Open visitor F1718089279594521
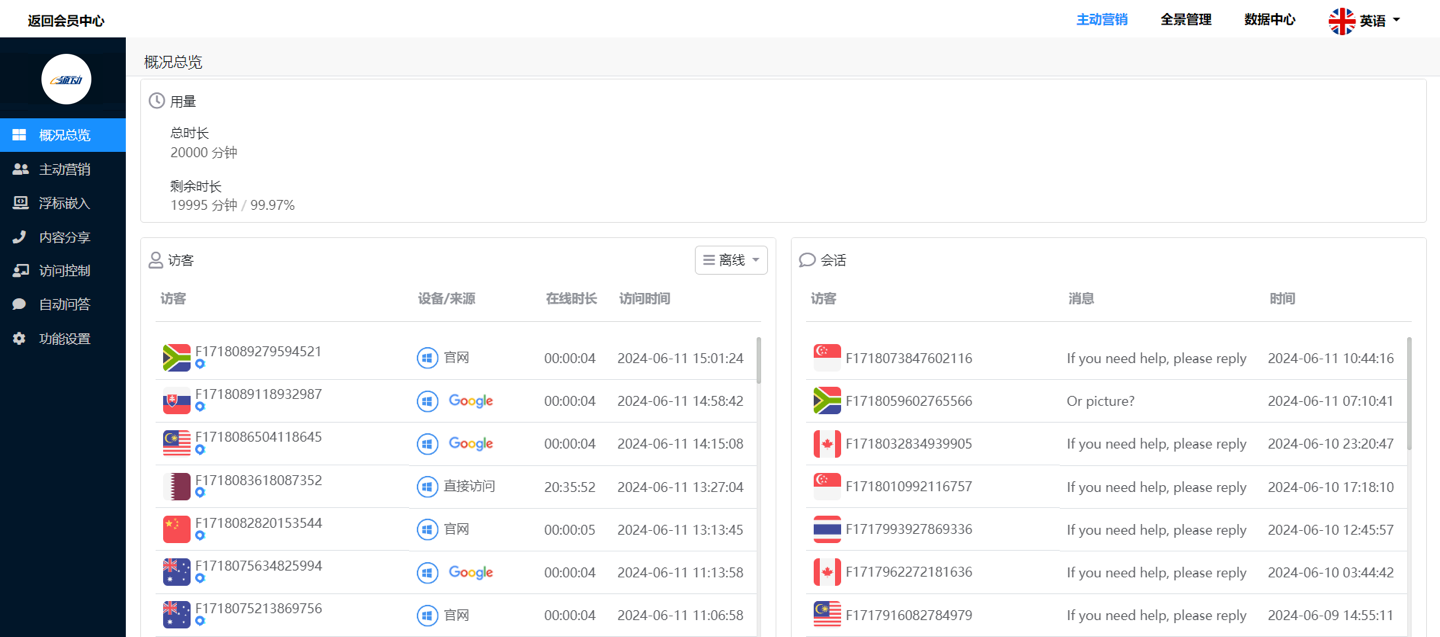 (x=258, y=352)
